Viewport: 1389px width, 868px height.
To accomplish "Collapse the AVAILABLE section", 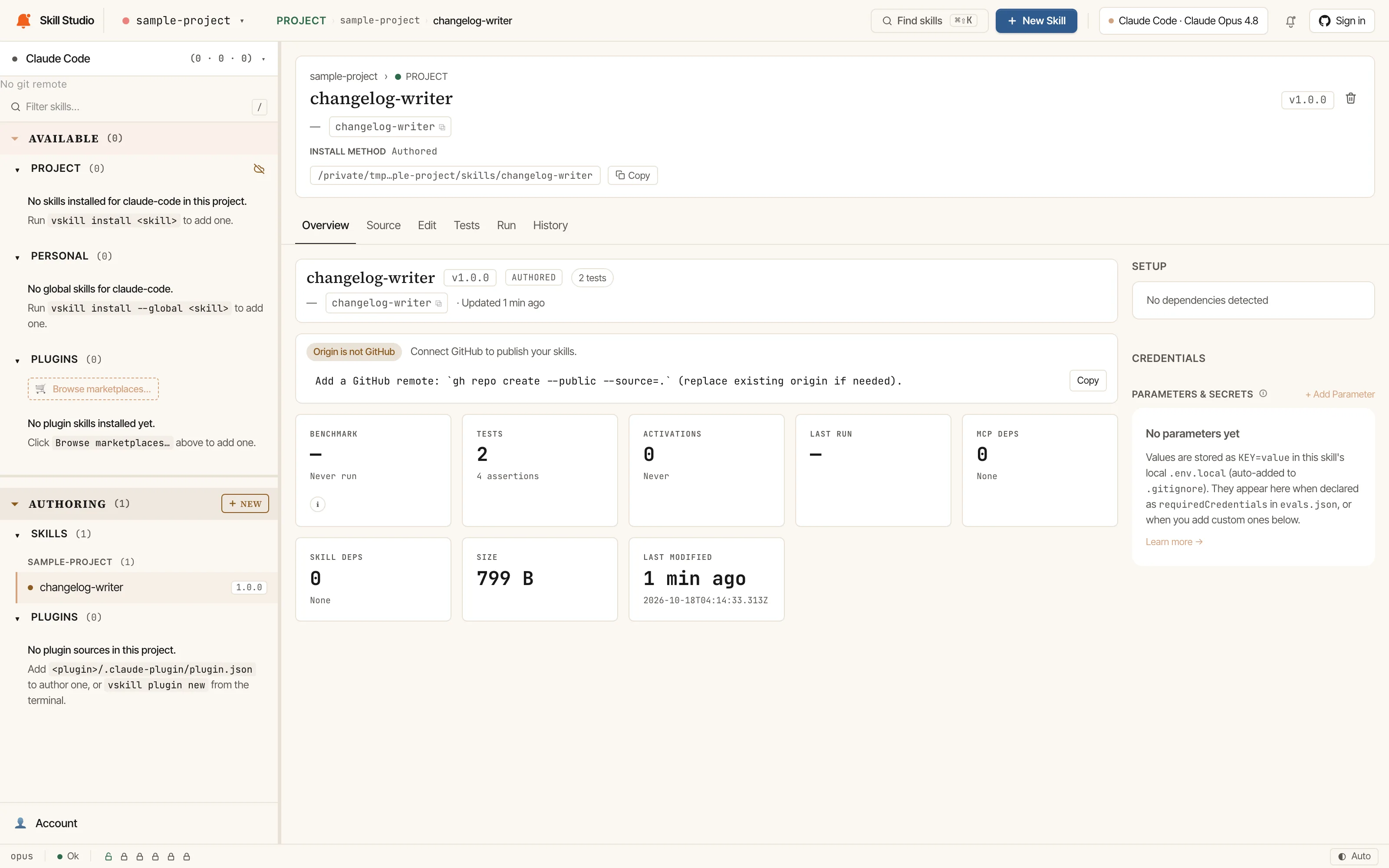I will [15, 139].
